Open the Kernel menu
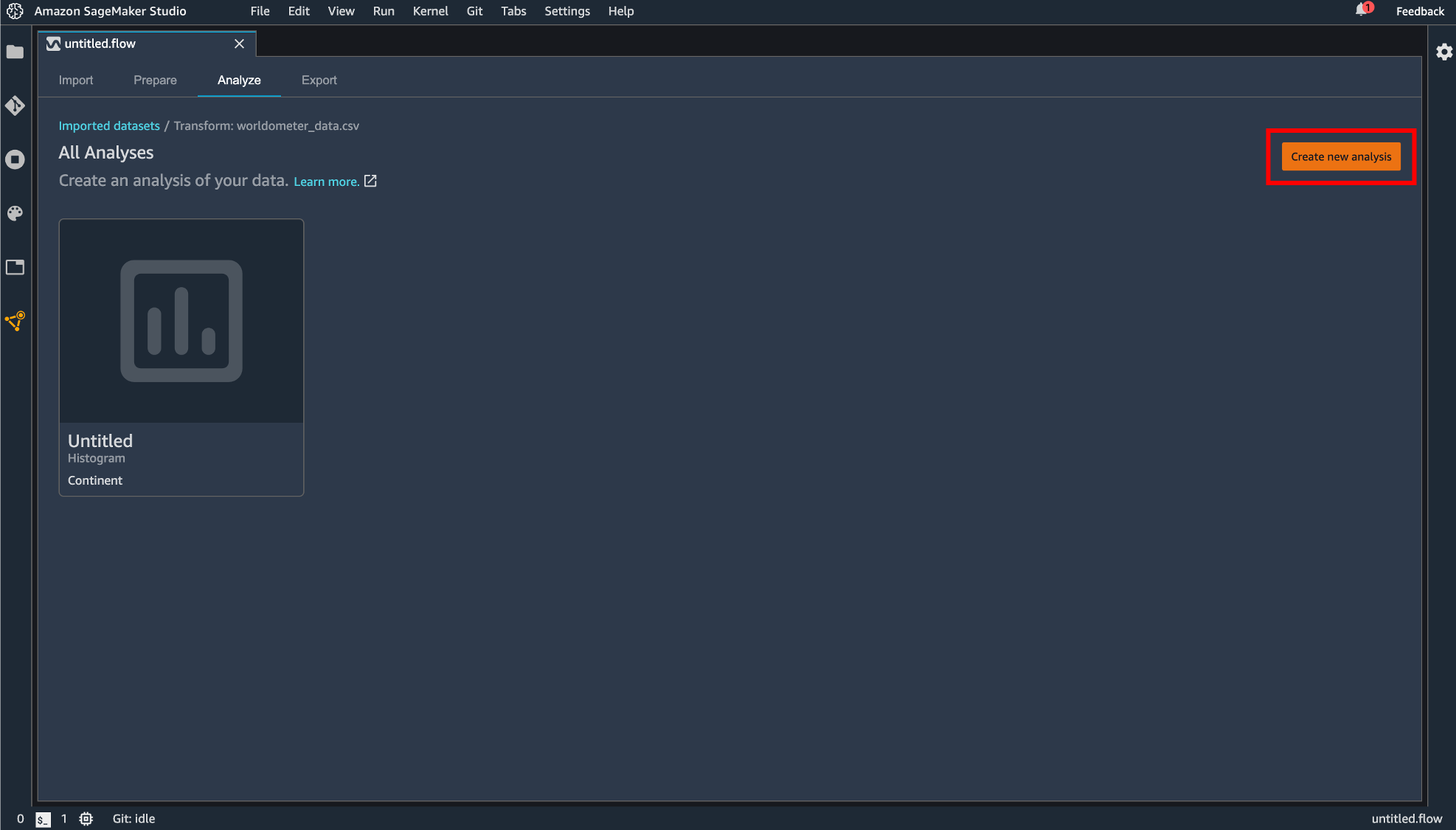The image size is (1456, 830). pos(430,11)
